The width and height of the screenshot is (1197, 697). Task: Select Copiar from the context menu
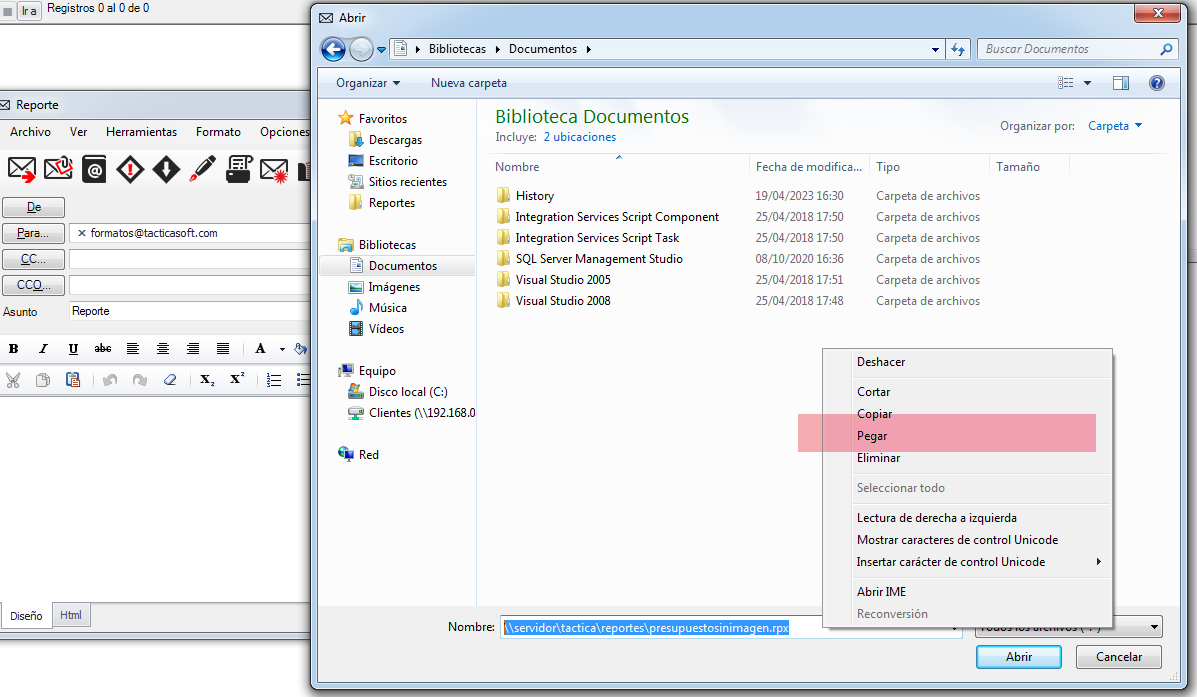pyautogui.click(x=966, y=414)
